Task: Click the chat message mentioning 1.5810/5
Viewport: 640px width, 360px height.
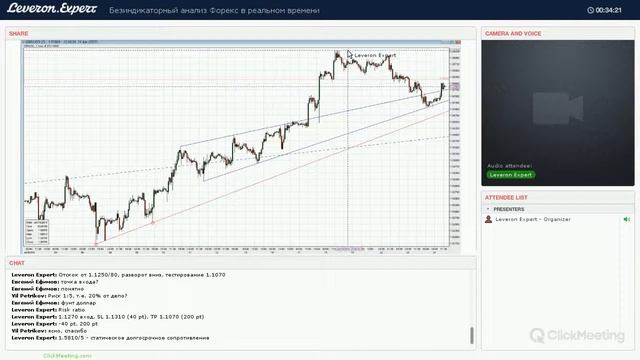Action: coord(110,338)
